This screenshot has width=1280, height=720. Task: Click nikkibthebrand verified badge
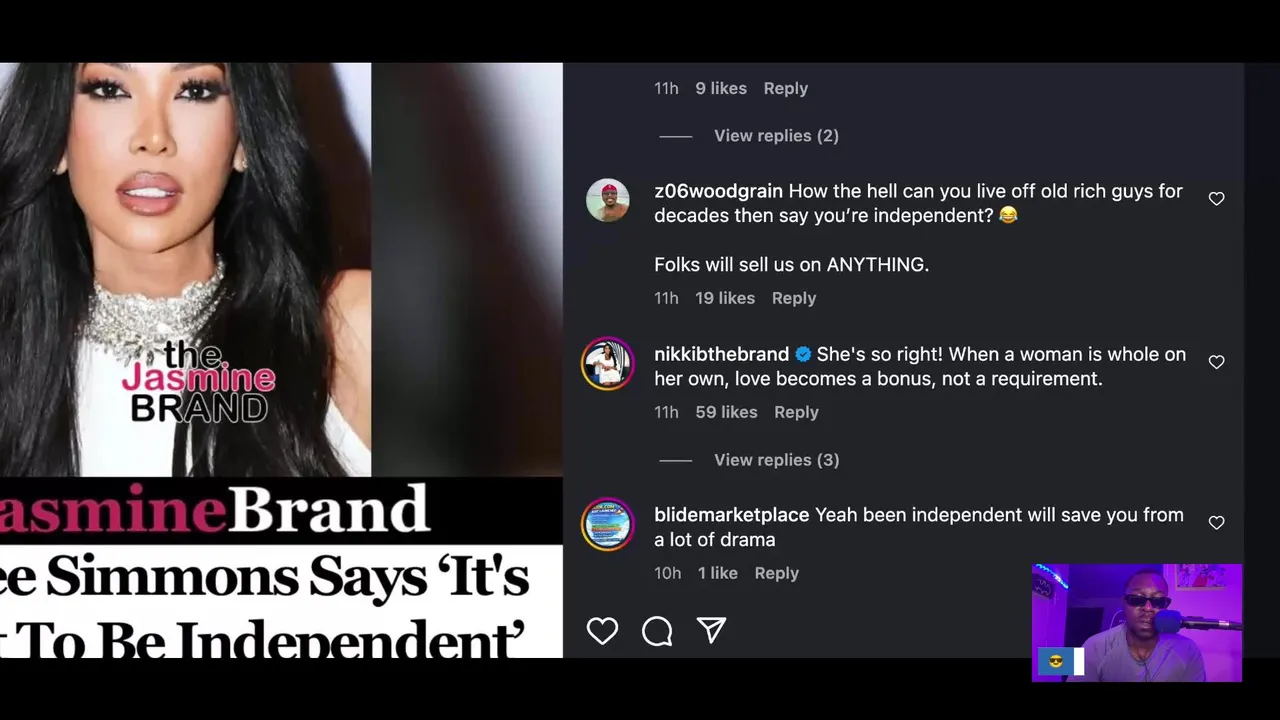point(803,354)
